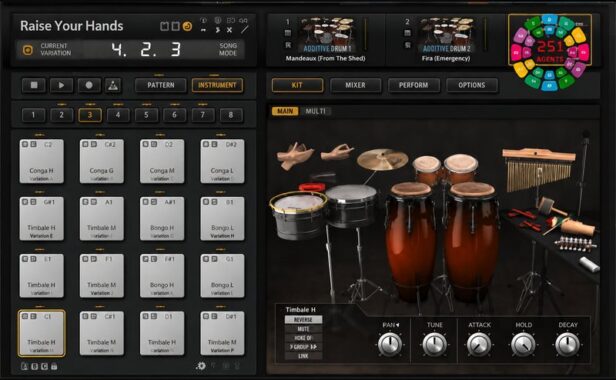Select the Multi kit sub-tab
This screenshot has height=380, width=616.
315,111
